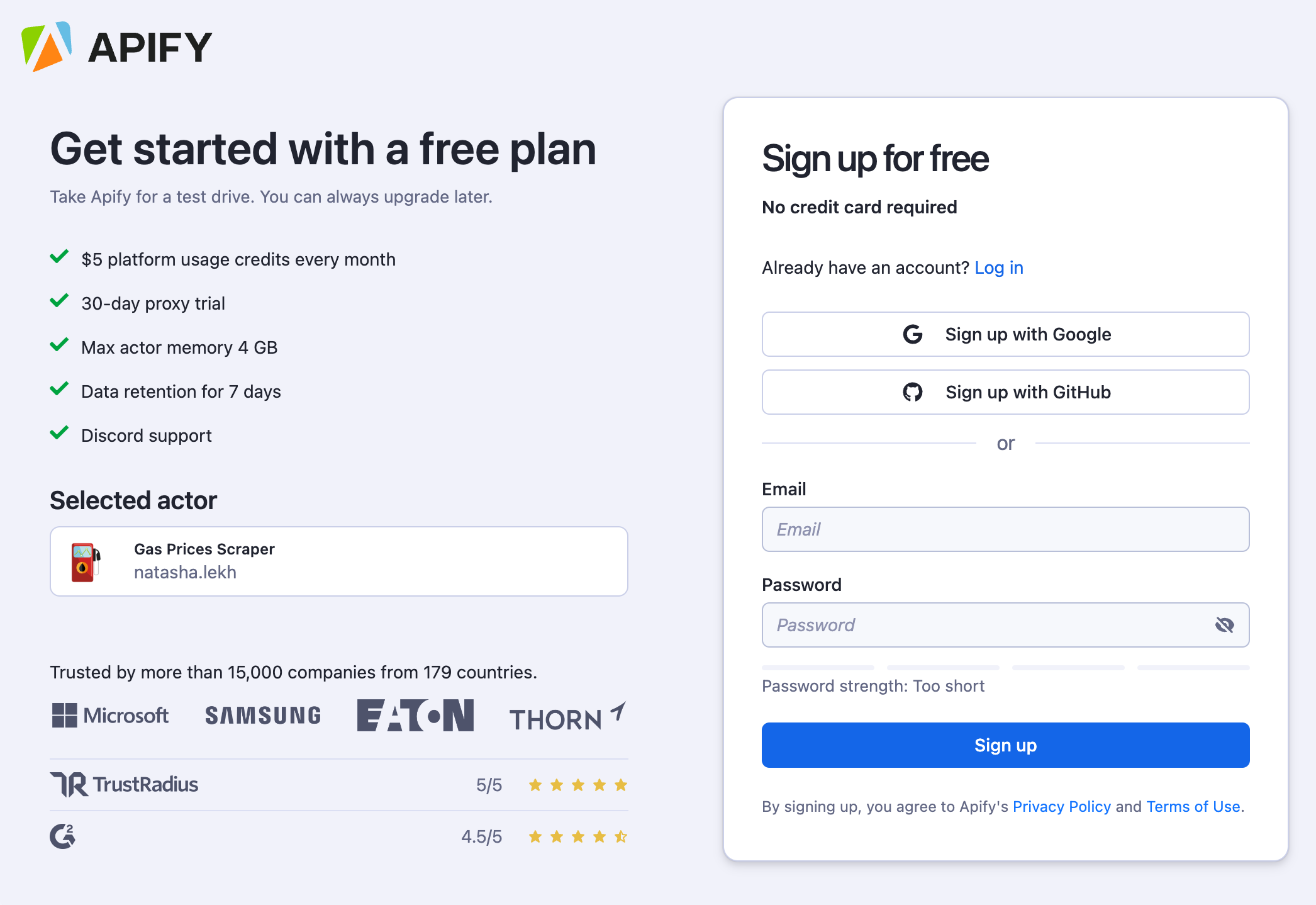Screen dimensions: 1316x905
Task: Click inside the Email input field
Action: [x=1005, y=529]
